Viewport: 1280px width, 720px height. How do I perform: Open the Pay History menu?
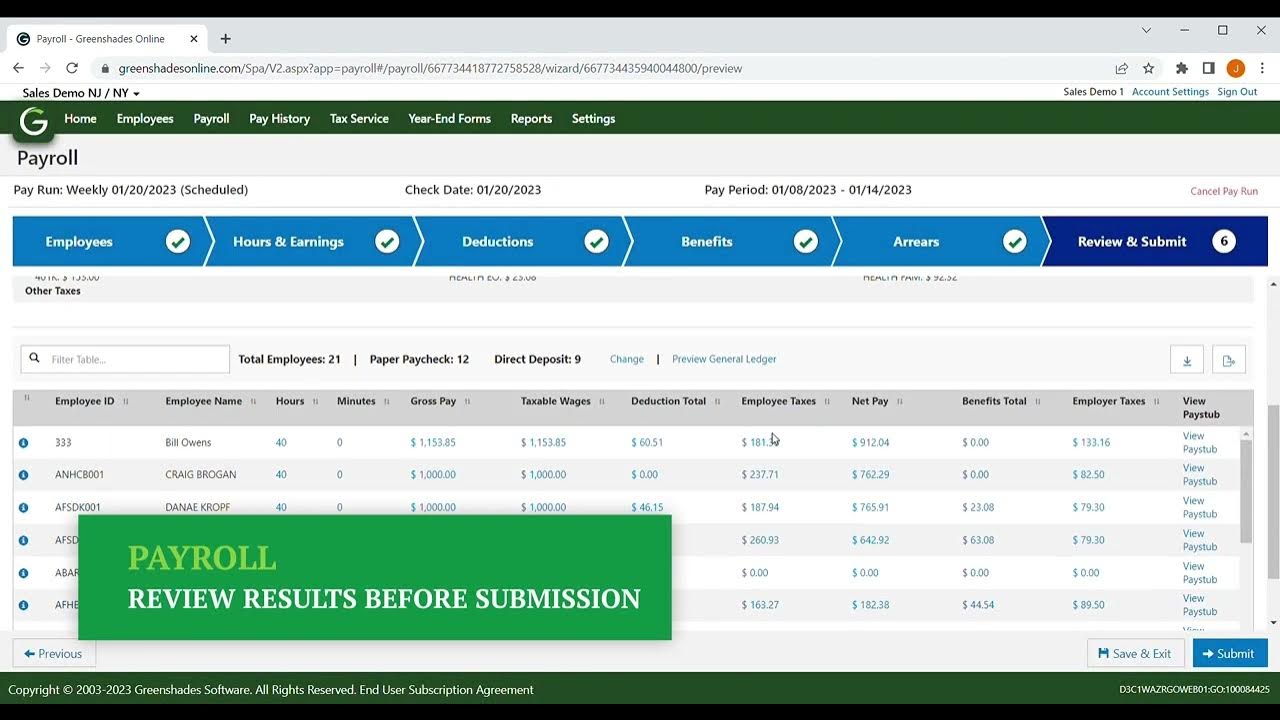point(279,119)
